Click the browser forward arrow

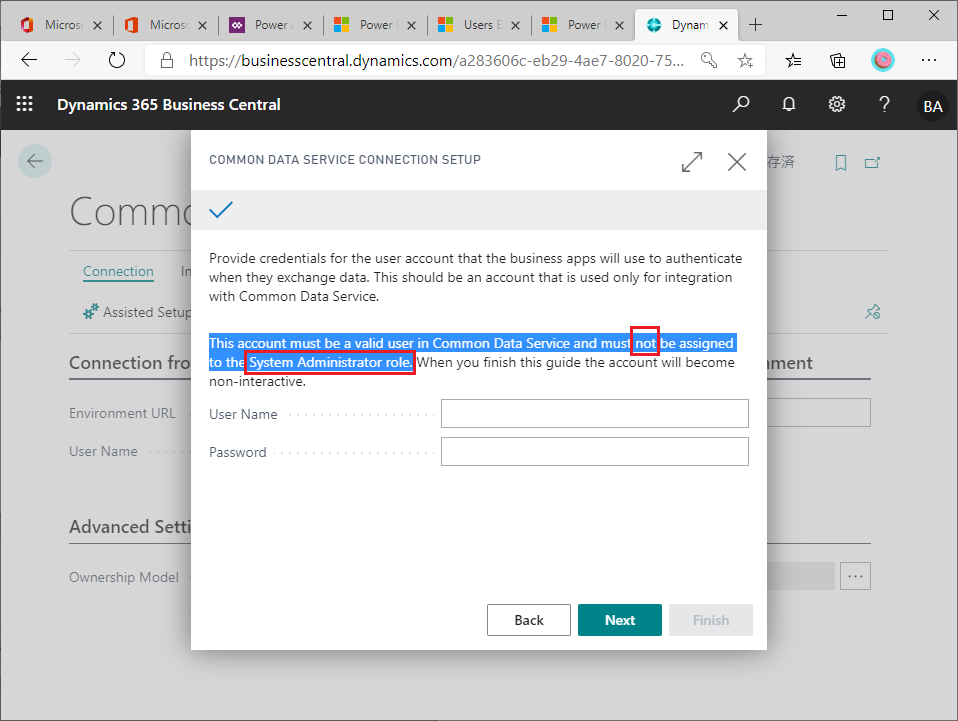[73, 60]
